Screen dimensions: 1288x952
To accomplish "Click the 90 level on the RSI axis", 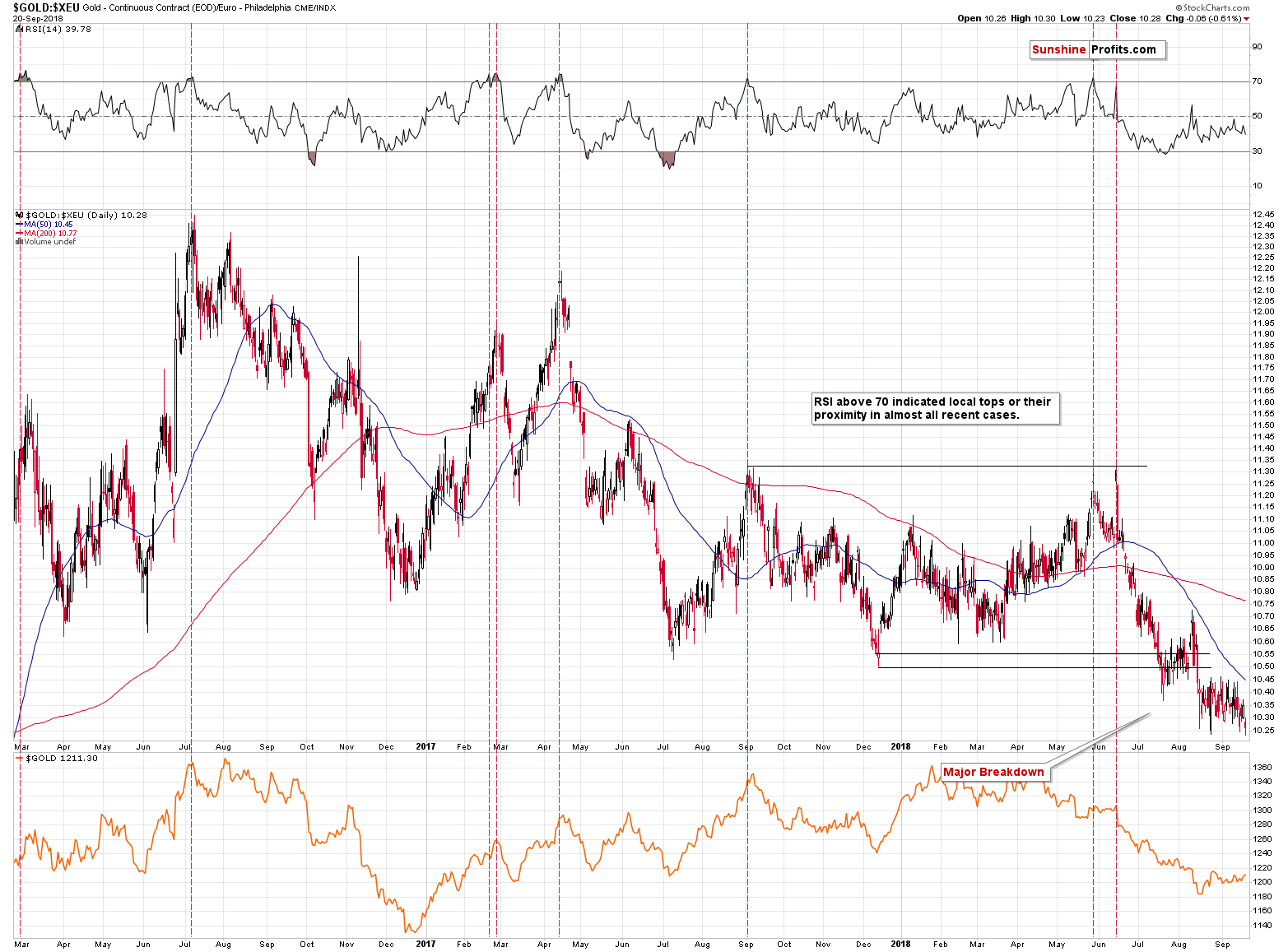I will (x=1258, y=47).
